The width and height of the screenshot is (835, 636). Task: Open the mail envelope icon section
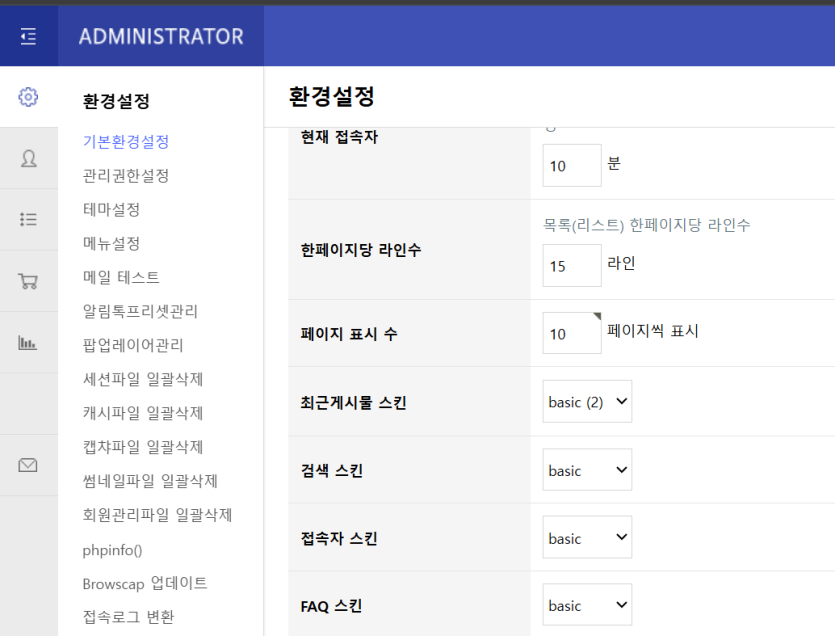(x=28, y=465)
